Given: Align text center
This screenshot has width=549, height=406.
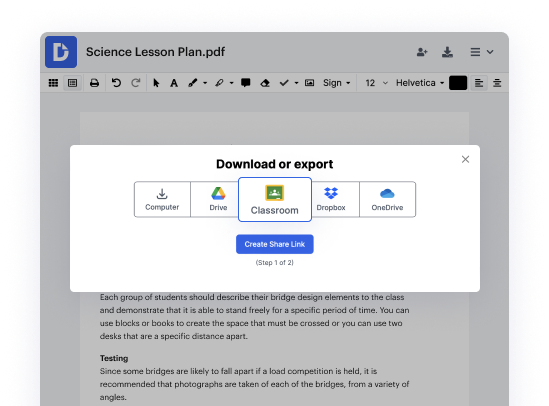Looking at the screenshot, I should (x=497, y=83).
